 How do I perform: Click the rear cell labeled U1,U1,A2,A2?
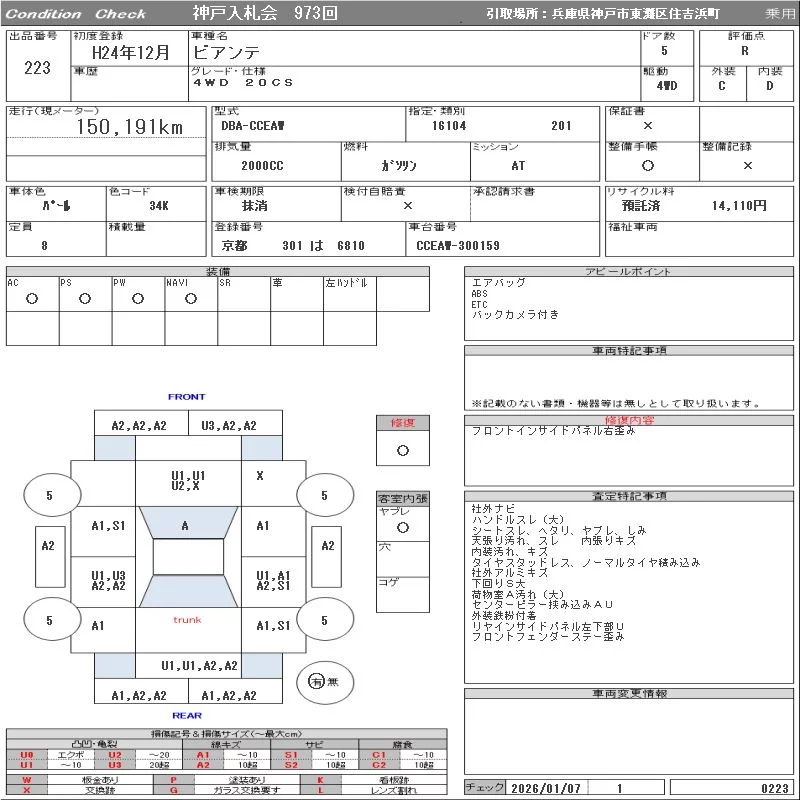(x=200, y=665)
